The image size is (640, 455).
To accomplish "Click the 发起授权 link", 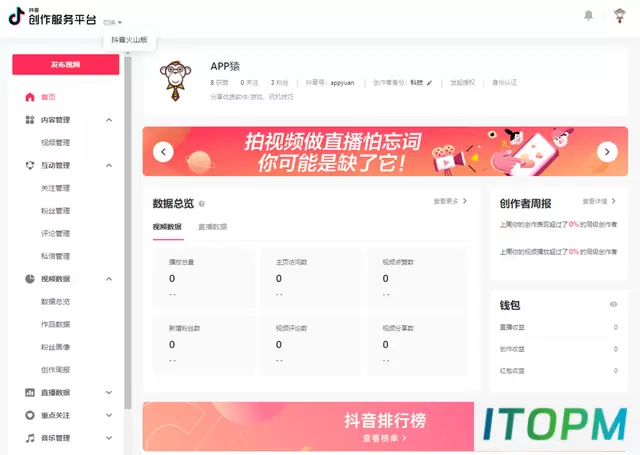I will click(462, 83).
